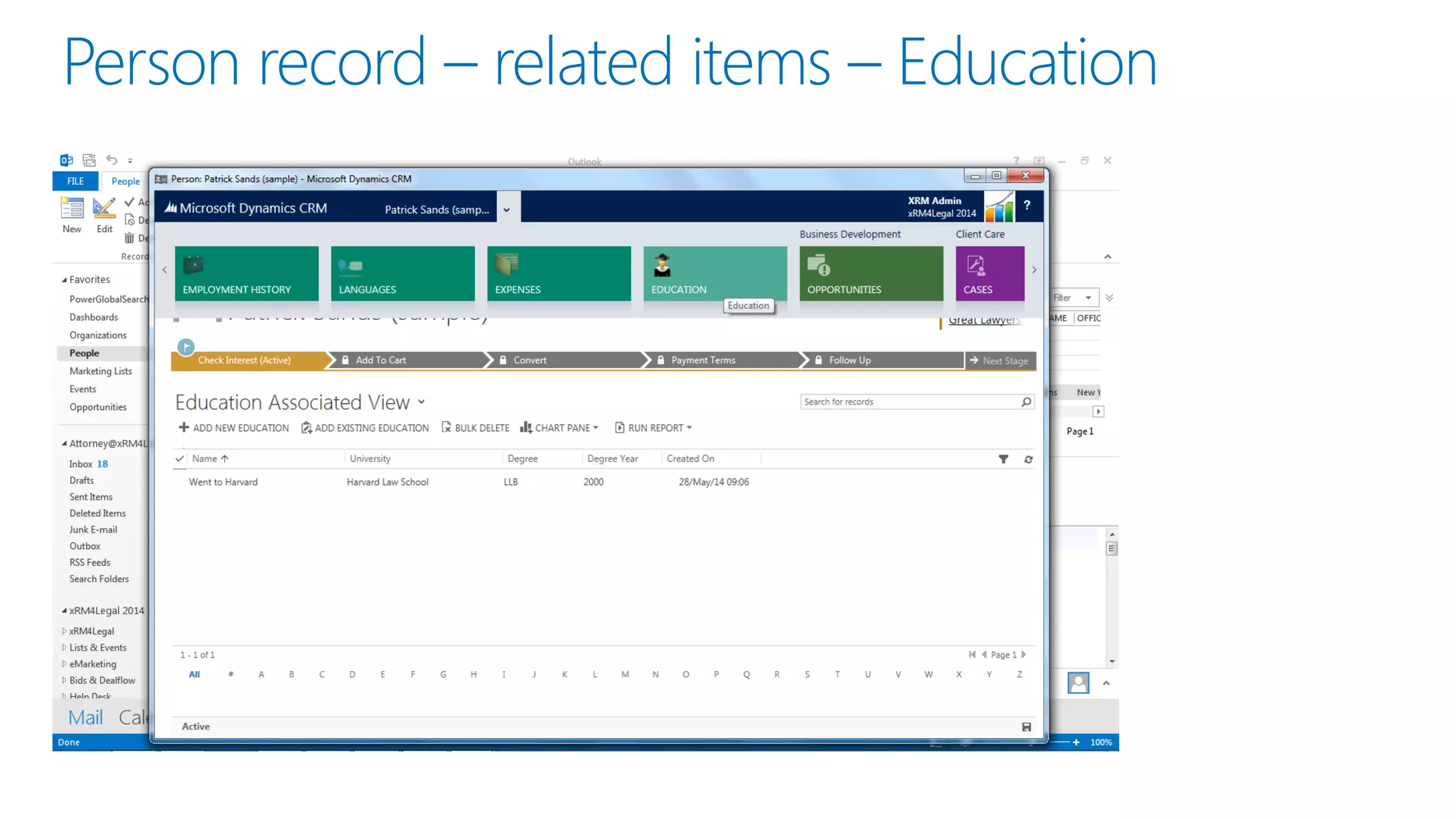This screenshot has width=1456, height=819.
Task: Click Next Stage button
Action: click(x=1000, y=361)
